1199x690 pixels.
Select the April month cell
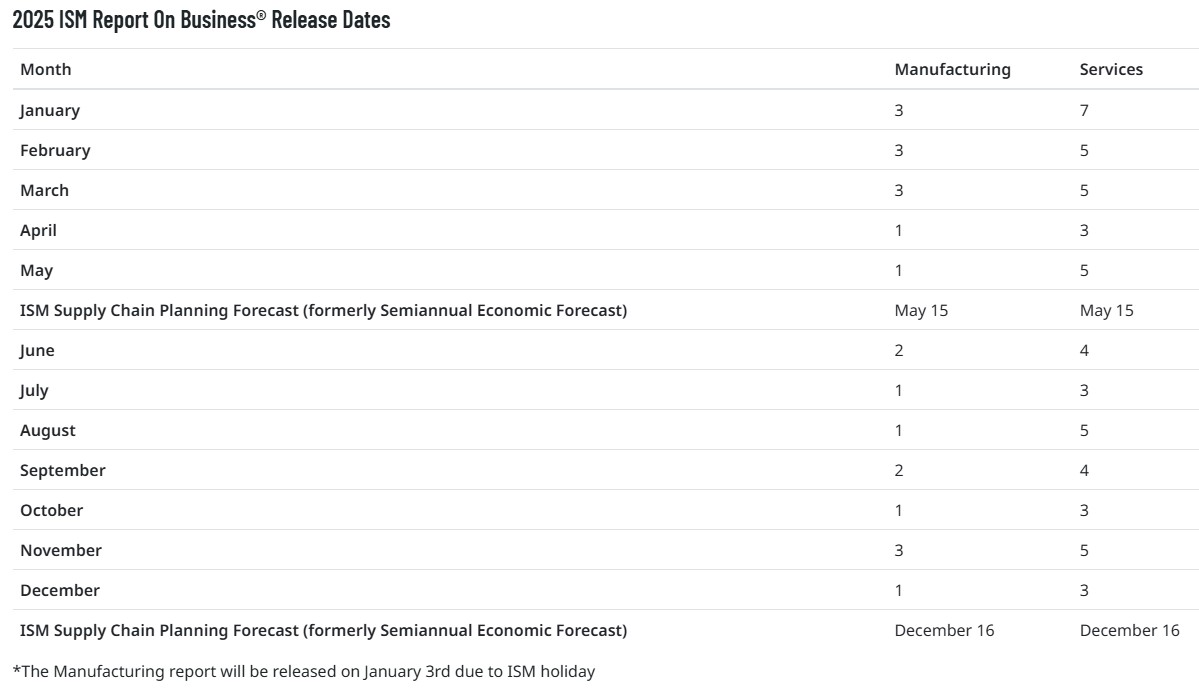pos(38,230)
